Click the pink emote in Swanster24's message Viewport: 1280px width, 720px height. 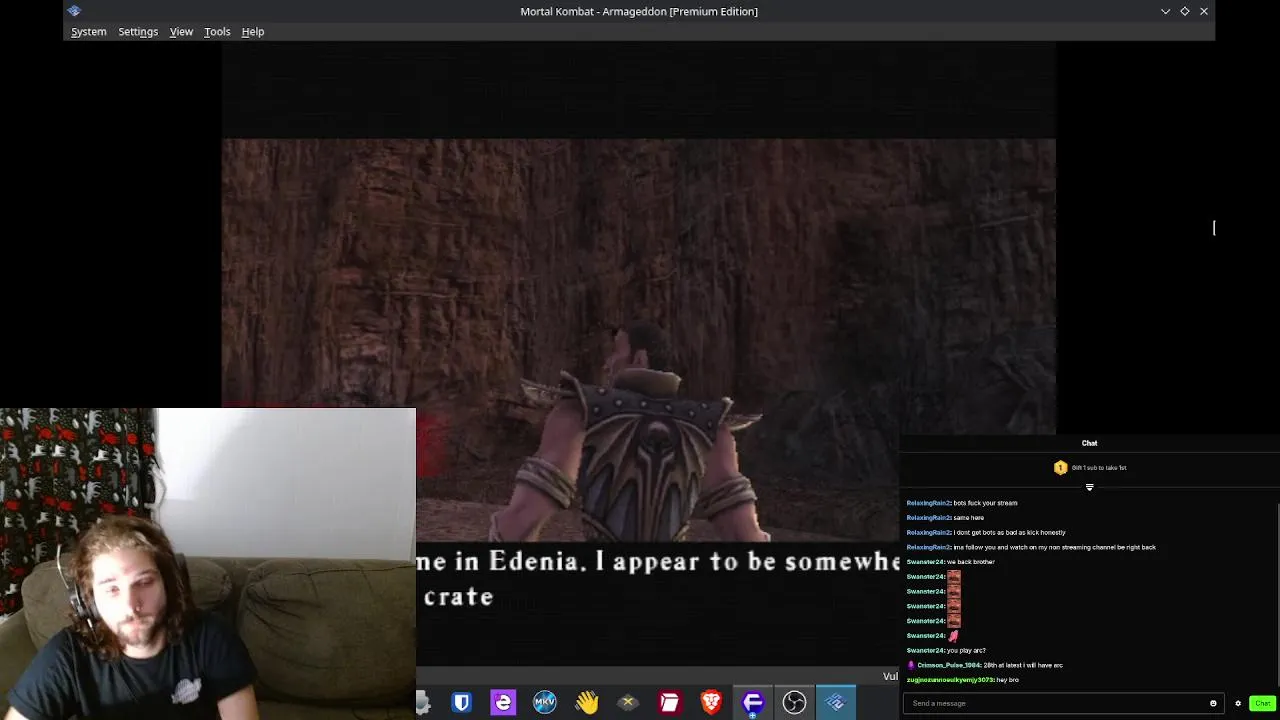point(953,636)
